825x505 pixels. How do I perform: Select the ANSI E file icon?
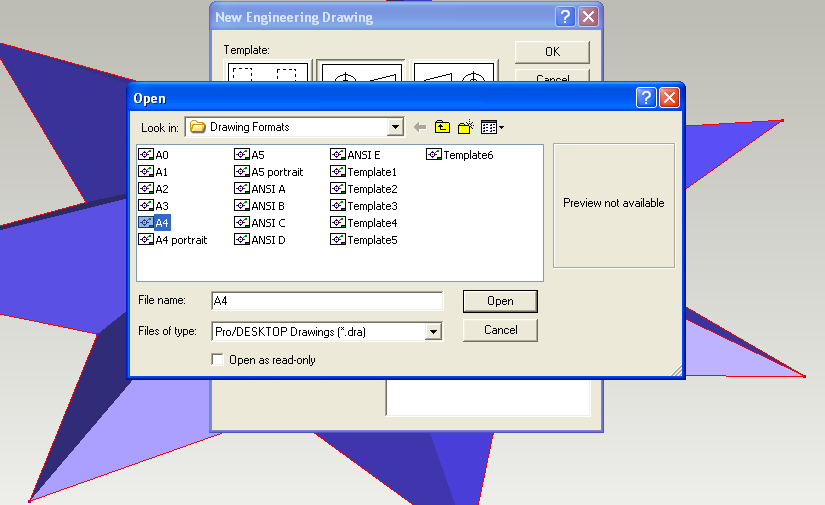(338, 155)
